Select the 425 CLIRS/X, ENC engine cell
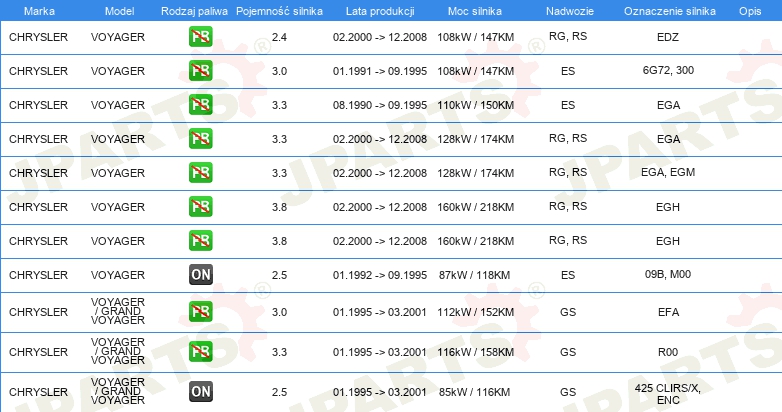The height and width of the screenshot is (412, 782). click(668, 394)
